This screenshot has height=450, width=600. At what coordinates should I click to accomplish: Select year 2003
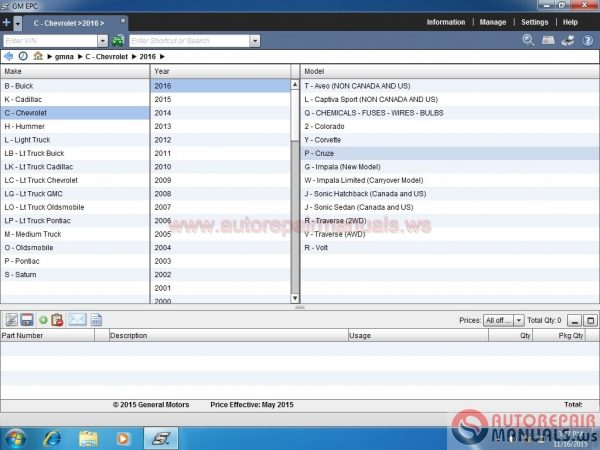coord(221,261)
